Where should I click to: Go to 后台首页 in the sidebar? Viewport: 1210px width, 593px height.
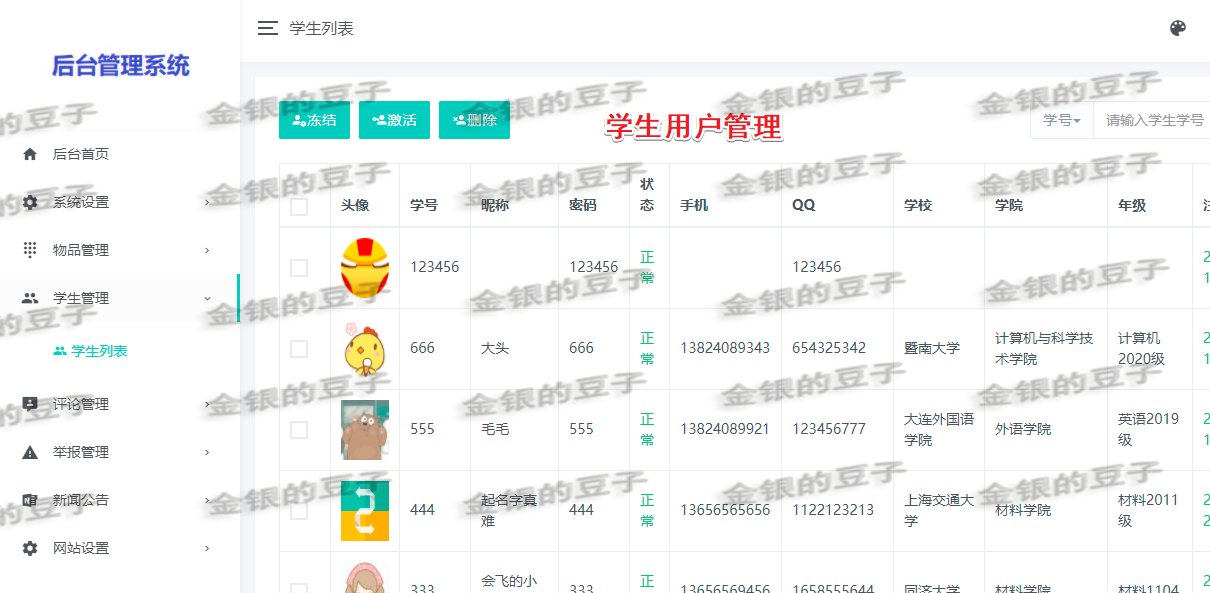(x=120, y=154)
